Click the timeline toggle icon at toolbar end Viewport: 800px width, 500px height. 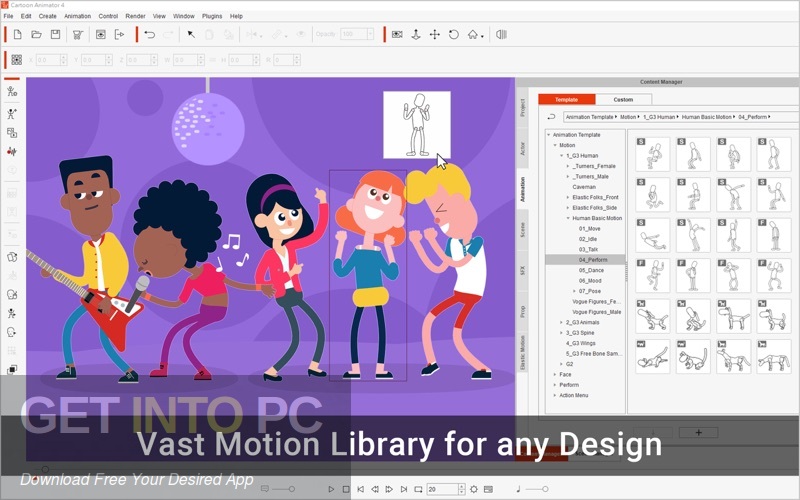coord(502,35)
